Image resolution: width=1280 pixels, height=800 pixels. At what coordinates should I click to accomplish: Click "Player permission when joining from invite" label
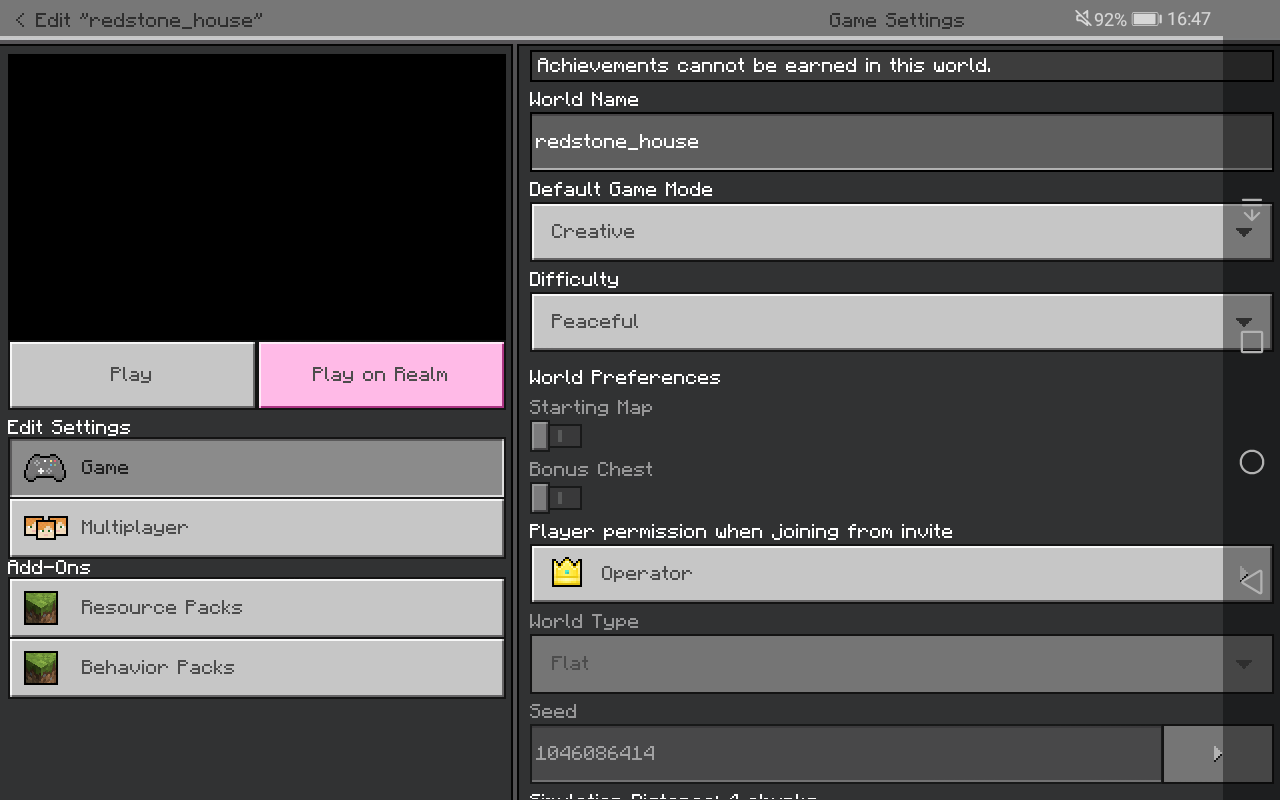click(741, 532)
